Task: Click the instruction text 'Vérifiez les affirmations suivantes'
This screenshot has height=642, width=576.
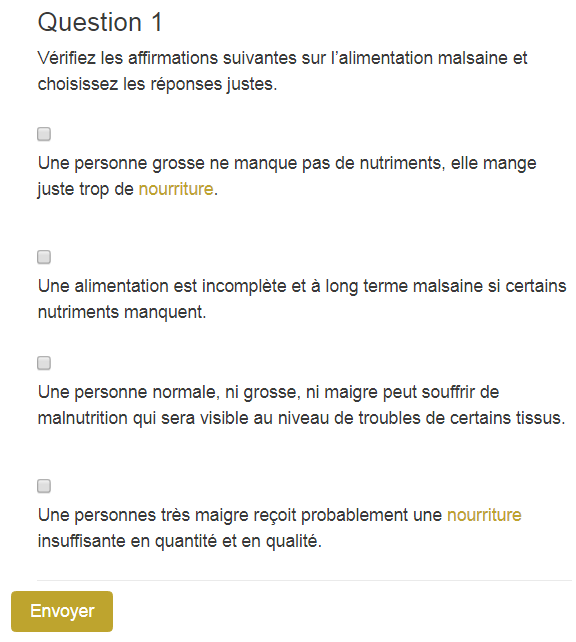Action: point(167,58)
